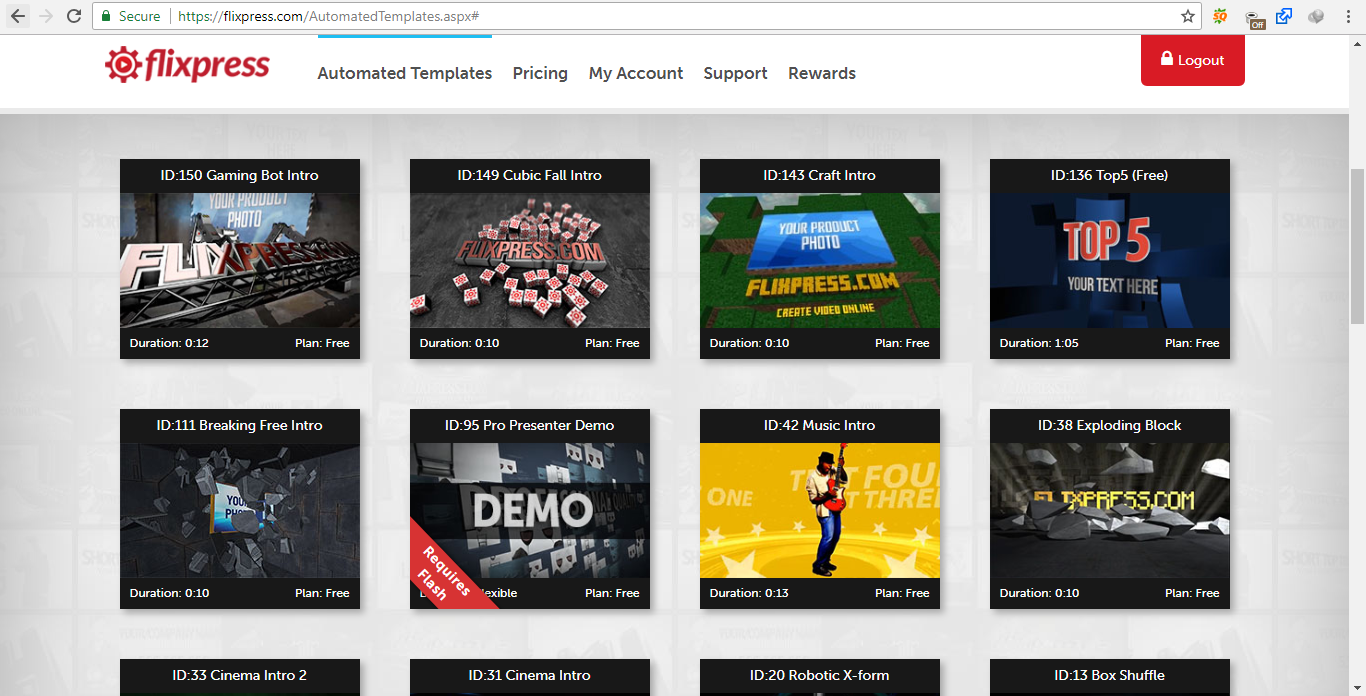Open the Pricing page
The image size is (1366, 696).
tap(540, 73)
